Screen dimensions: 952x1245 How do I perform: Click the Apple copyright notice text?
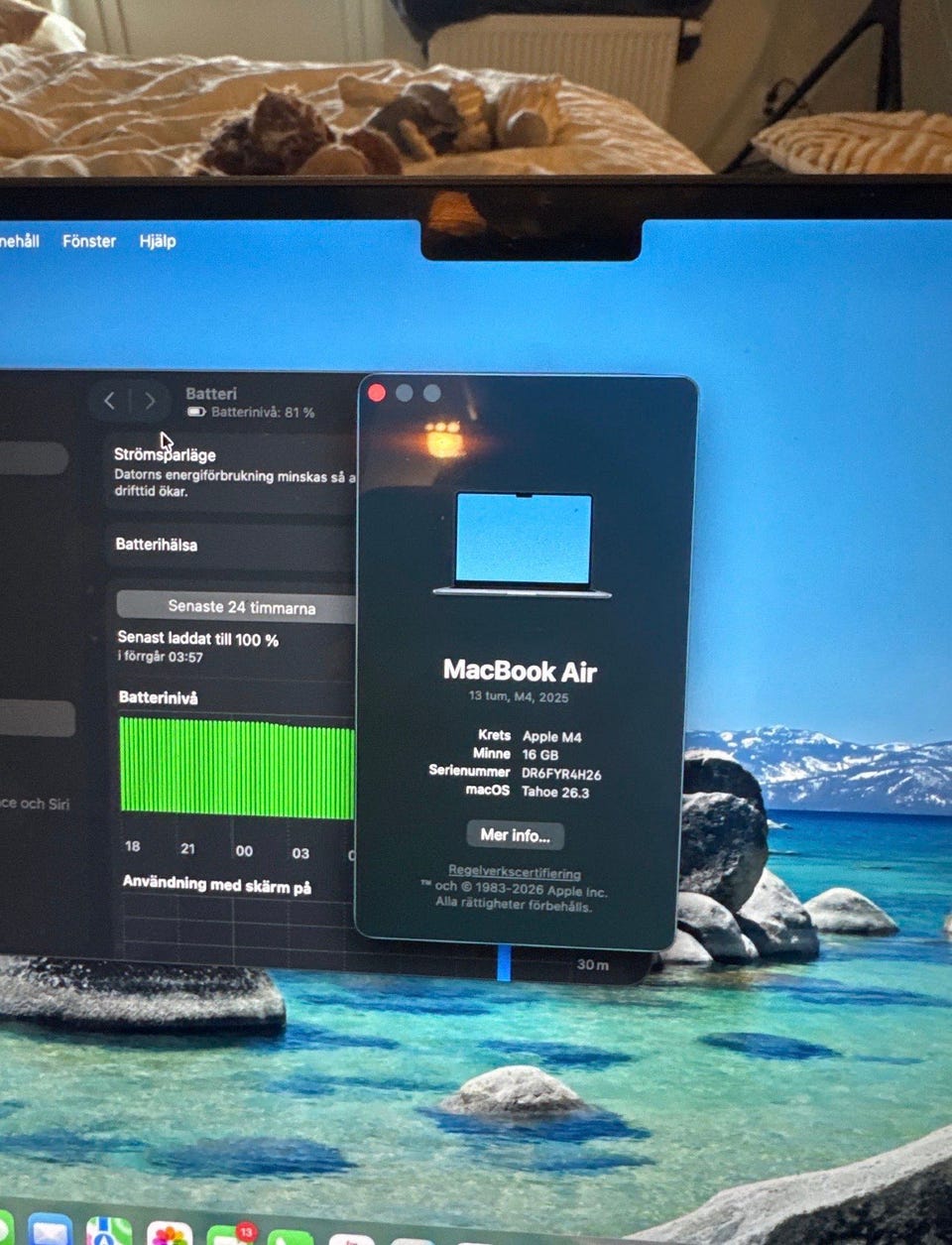click(514, 890)
